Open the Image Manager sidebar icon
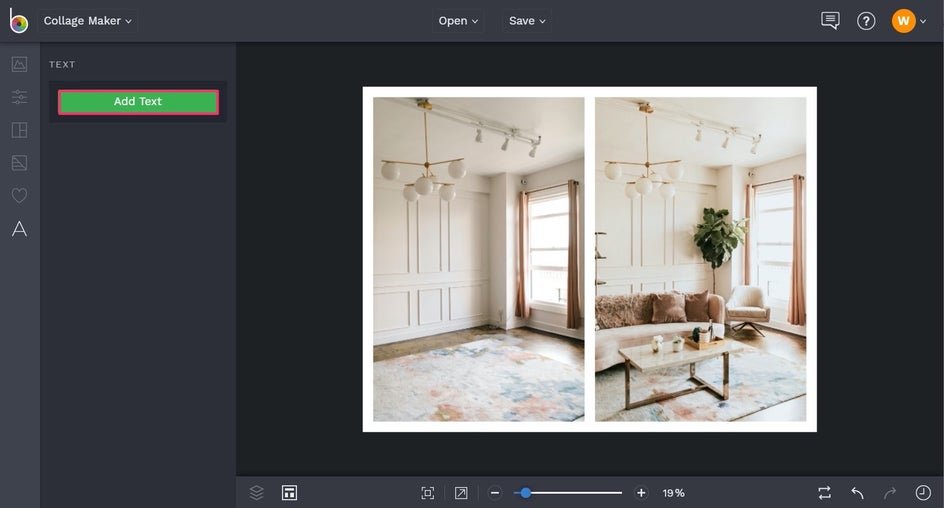This screenshot has width=944, height=508. (19, 64)
